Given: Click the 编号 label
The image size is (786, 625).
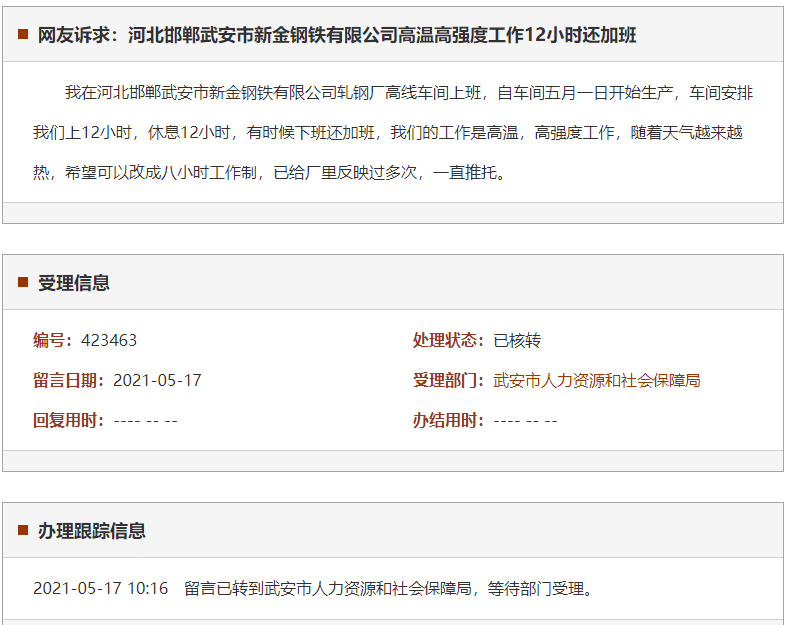Looking at the screenshot, I should [x=53, y=340].
